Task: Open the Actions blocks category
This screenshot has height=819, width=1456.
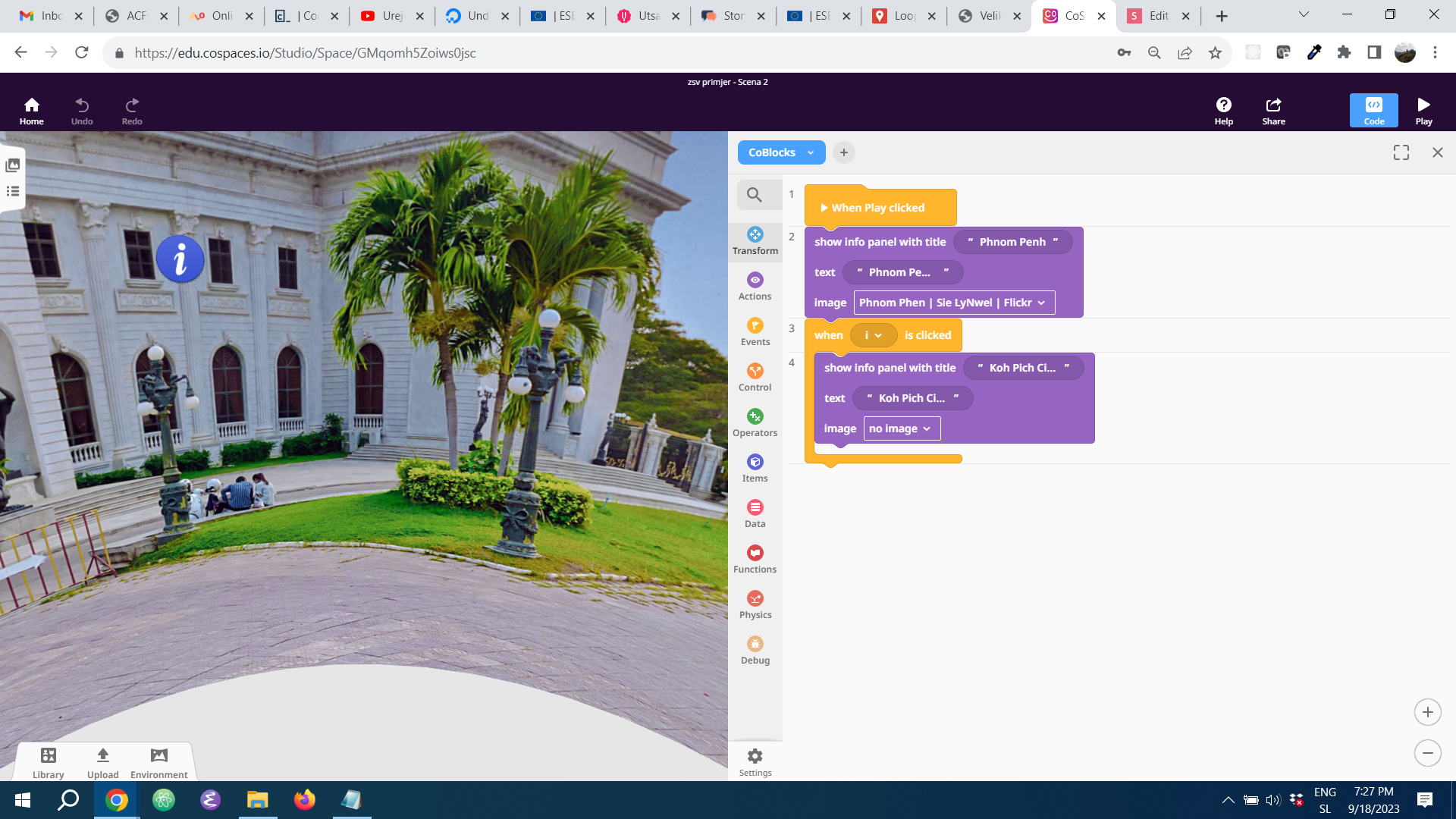Action: coord(755,287)
